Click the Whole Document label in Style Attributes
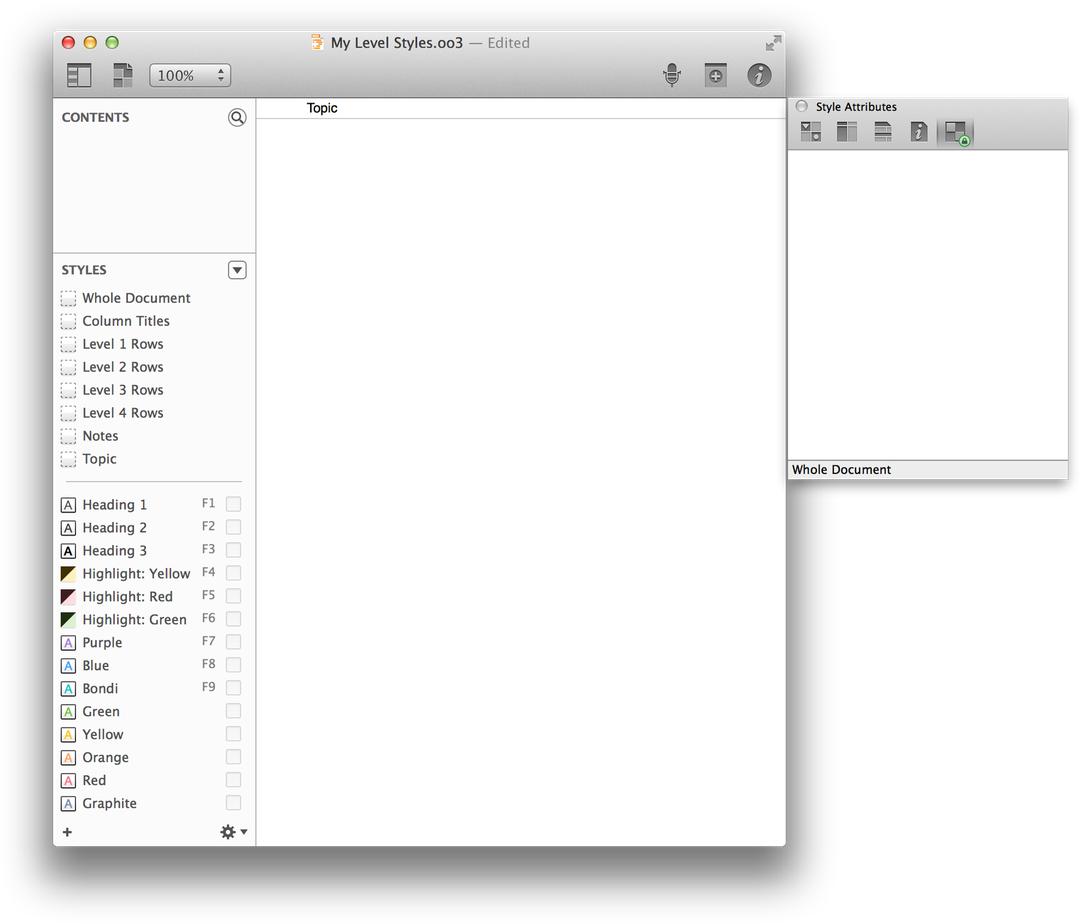The height and width of the screenshot is (924, 1080). click(x=841, y=470)
